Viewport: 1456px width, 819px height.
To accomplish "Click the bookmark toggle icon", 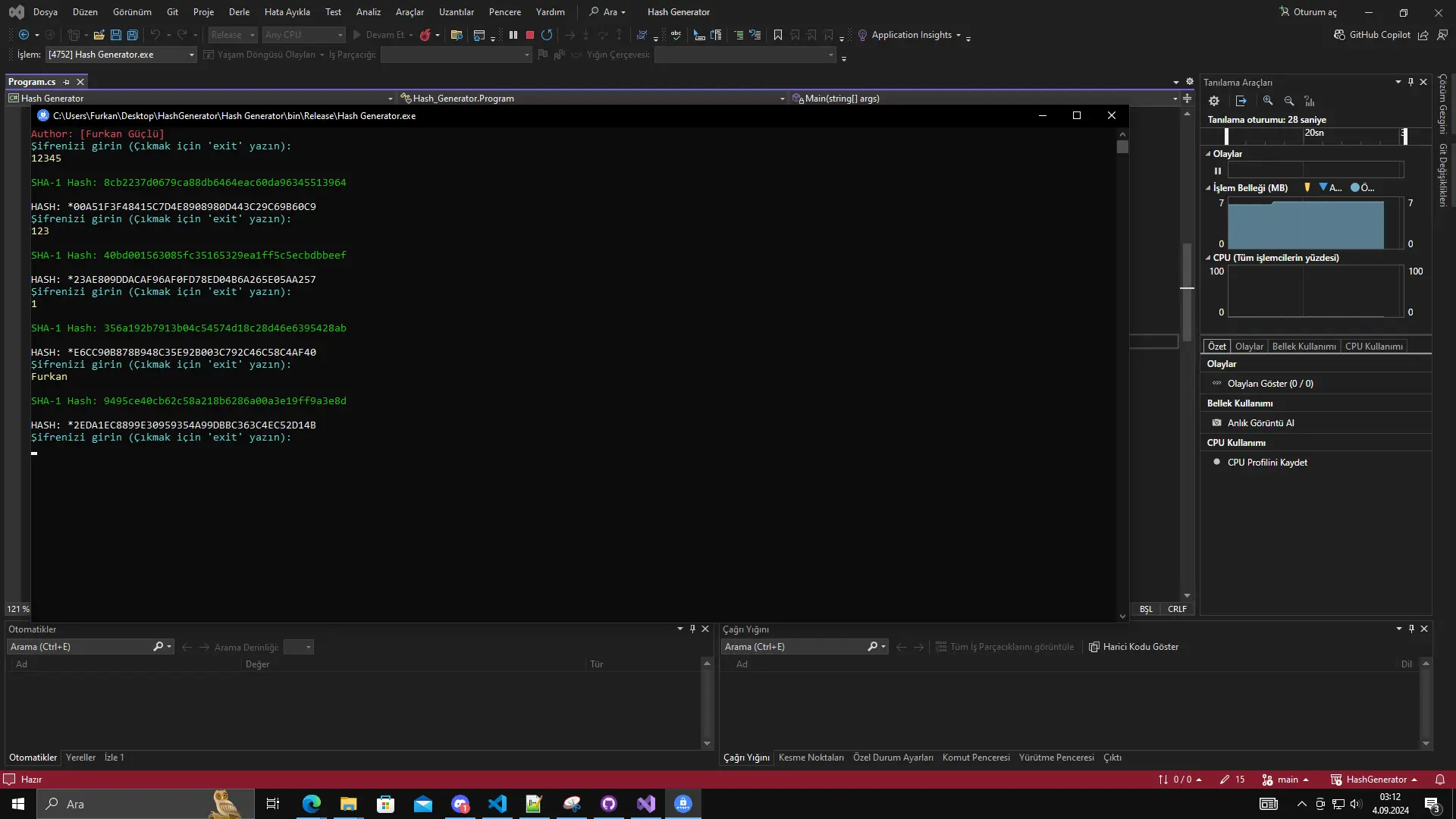I will pos(778,35).
